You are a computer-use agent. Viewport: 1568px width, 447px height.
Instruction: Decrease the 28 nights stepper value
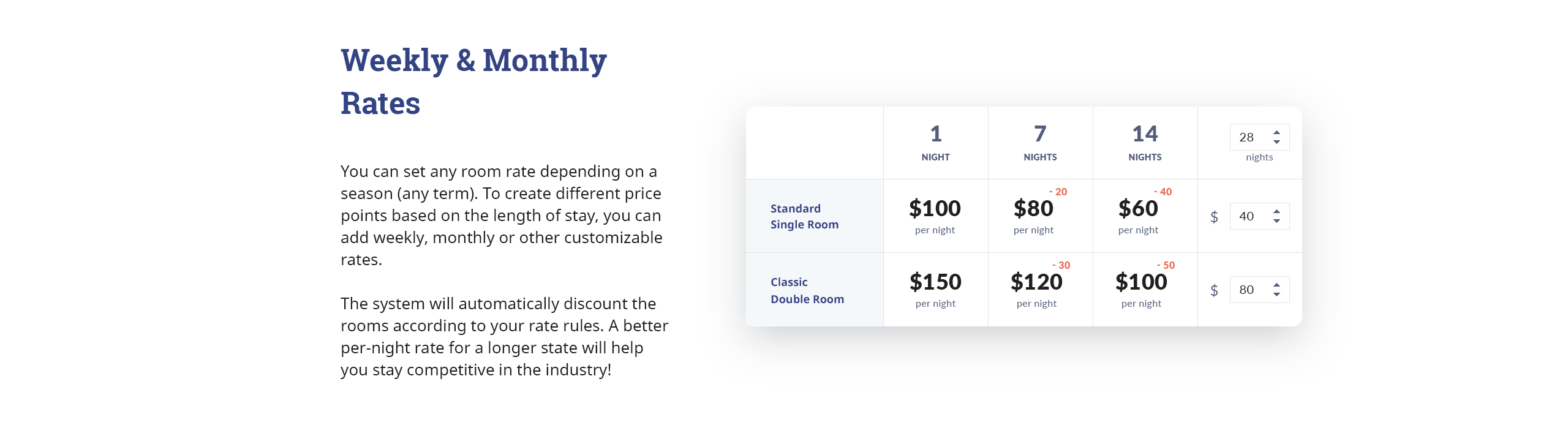1276,142
